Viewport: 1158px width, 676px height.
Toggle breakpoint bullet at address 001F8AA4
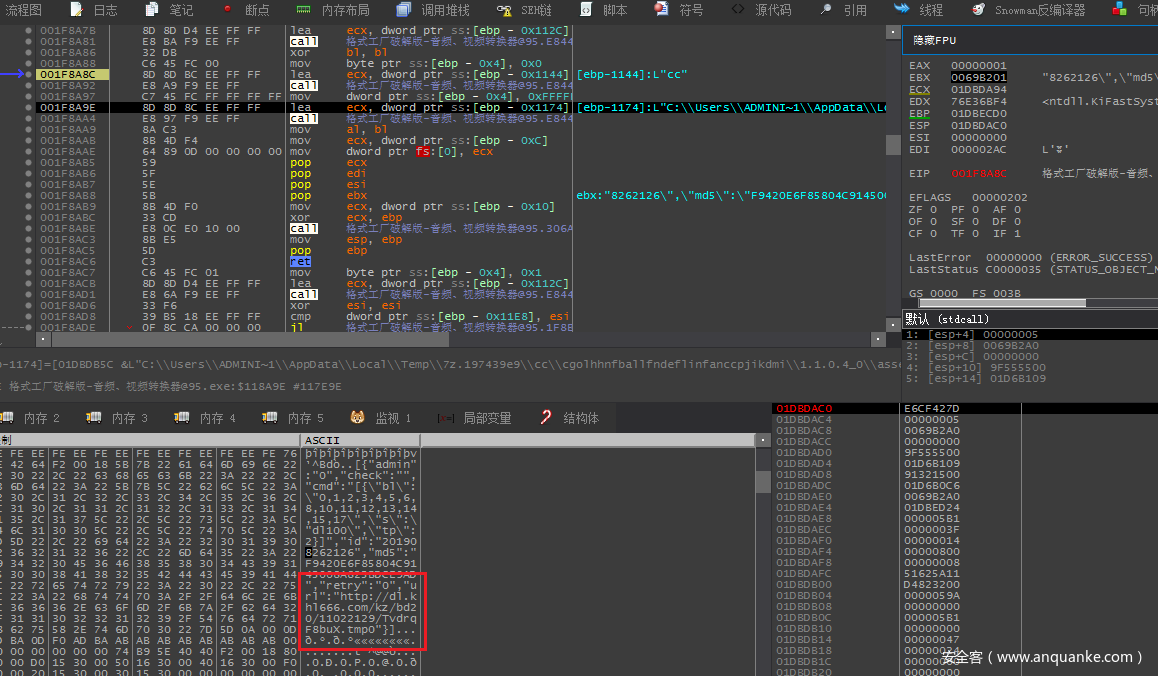click(x=29, y=118)
